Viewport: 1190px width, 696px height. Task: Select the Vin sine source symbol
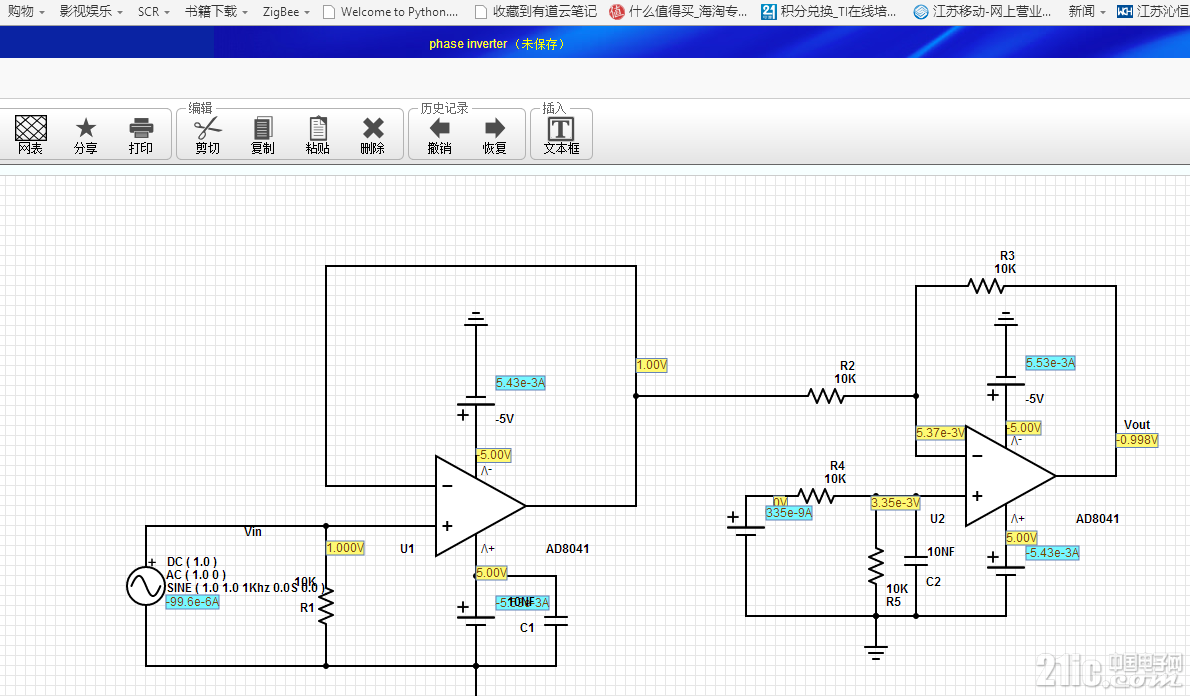(145, 586)
